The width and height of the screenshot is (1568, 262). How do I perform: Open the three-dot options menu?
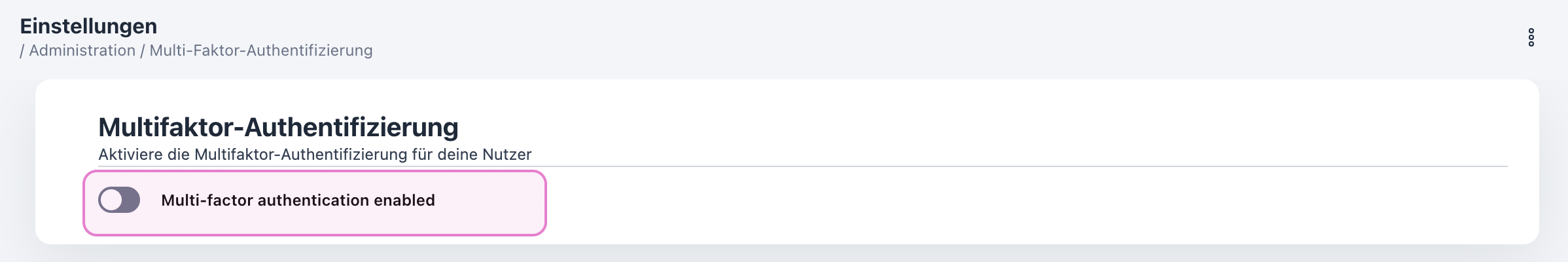[1531, 38]
